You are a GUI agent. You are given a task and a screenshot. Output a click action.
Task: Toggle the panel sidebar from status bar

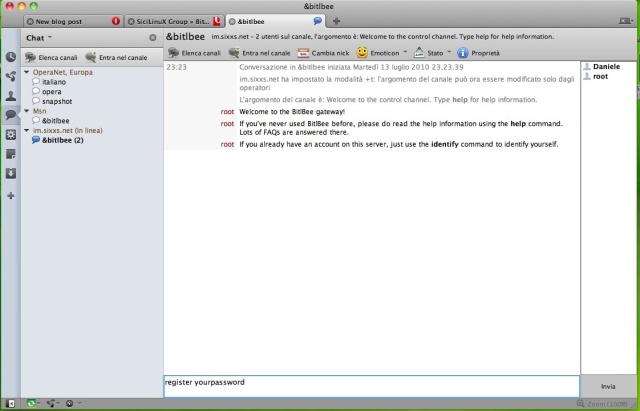(10, 403)
